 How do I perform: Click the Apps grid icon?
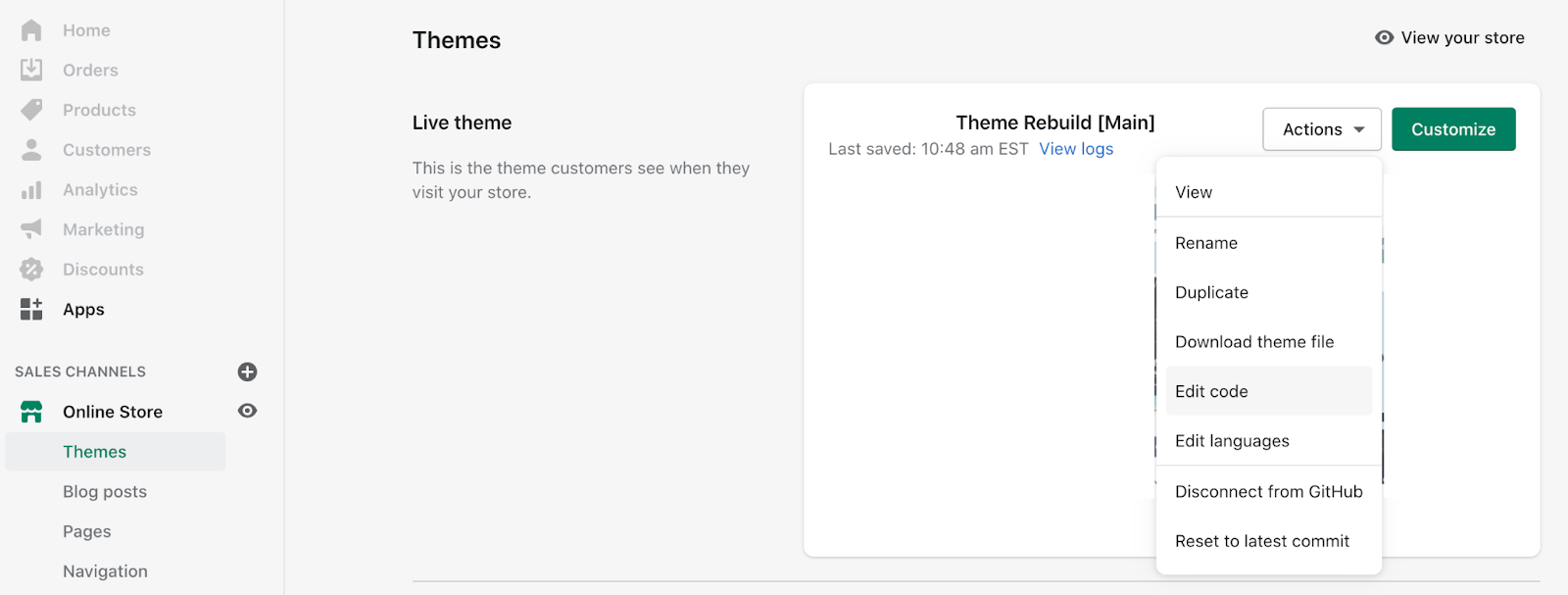[31, 310]
